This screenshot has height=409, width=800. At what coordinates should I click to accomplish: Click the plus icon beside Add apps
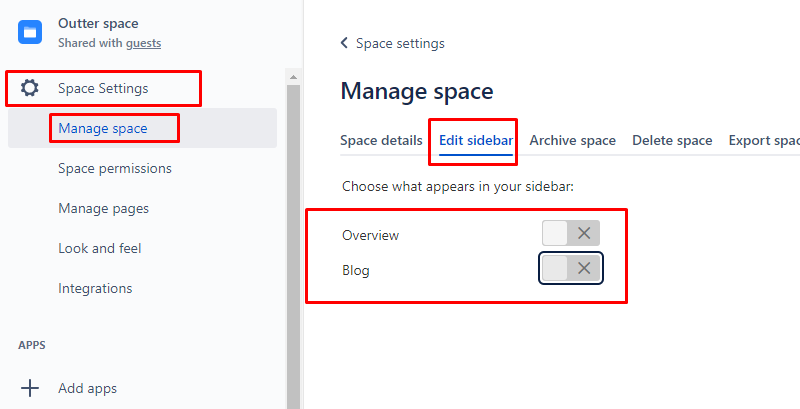click(x=30, y=389)
